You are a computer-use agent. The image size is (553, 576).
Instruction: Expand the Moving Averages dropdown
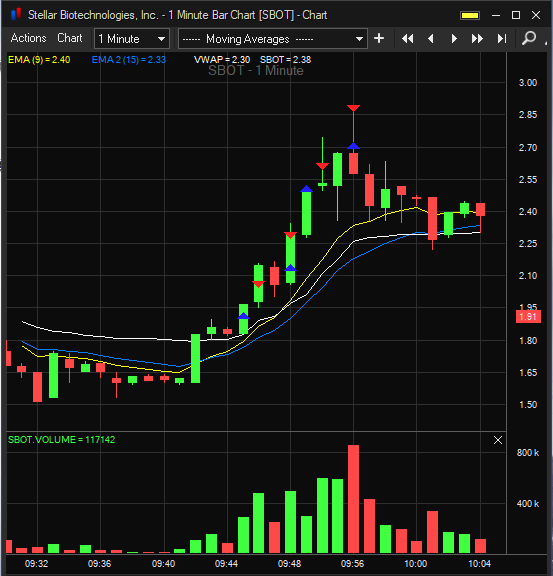click(273, 39)
